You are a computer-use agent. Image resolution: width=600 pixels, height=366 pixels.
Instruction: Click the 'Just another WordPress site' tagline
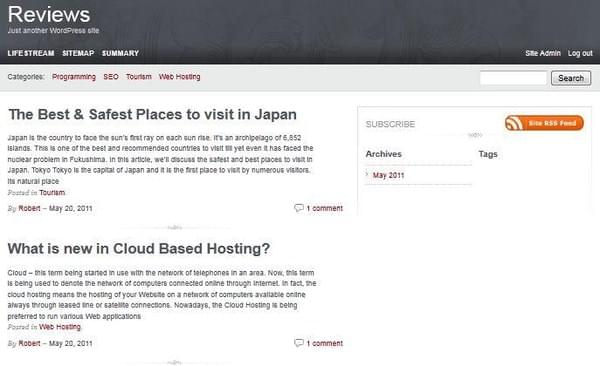click(53, 31)
